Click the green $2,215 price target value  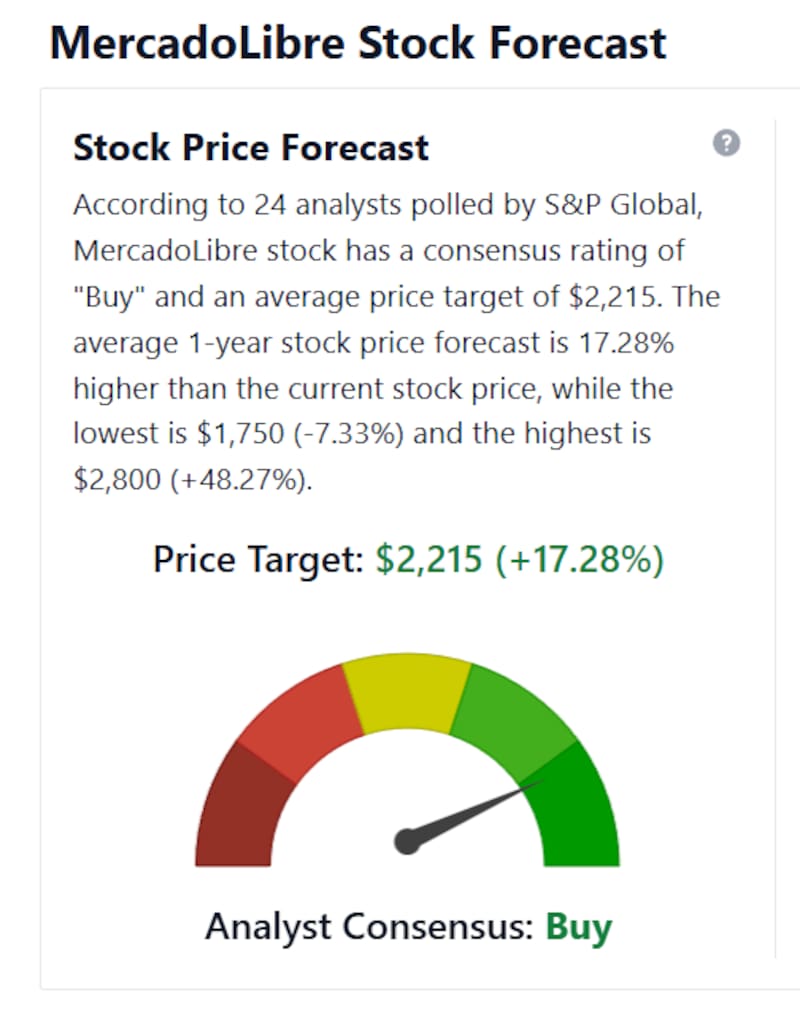coord(429,559)
